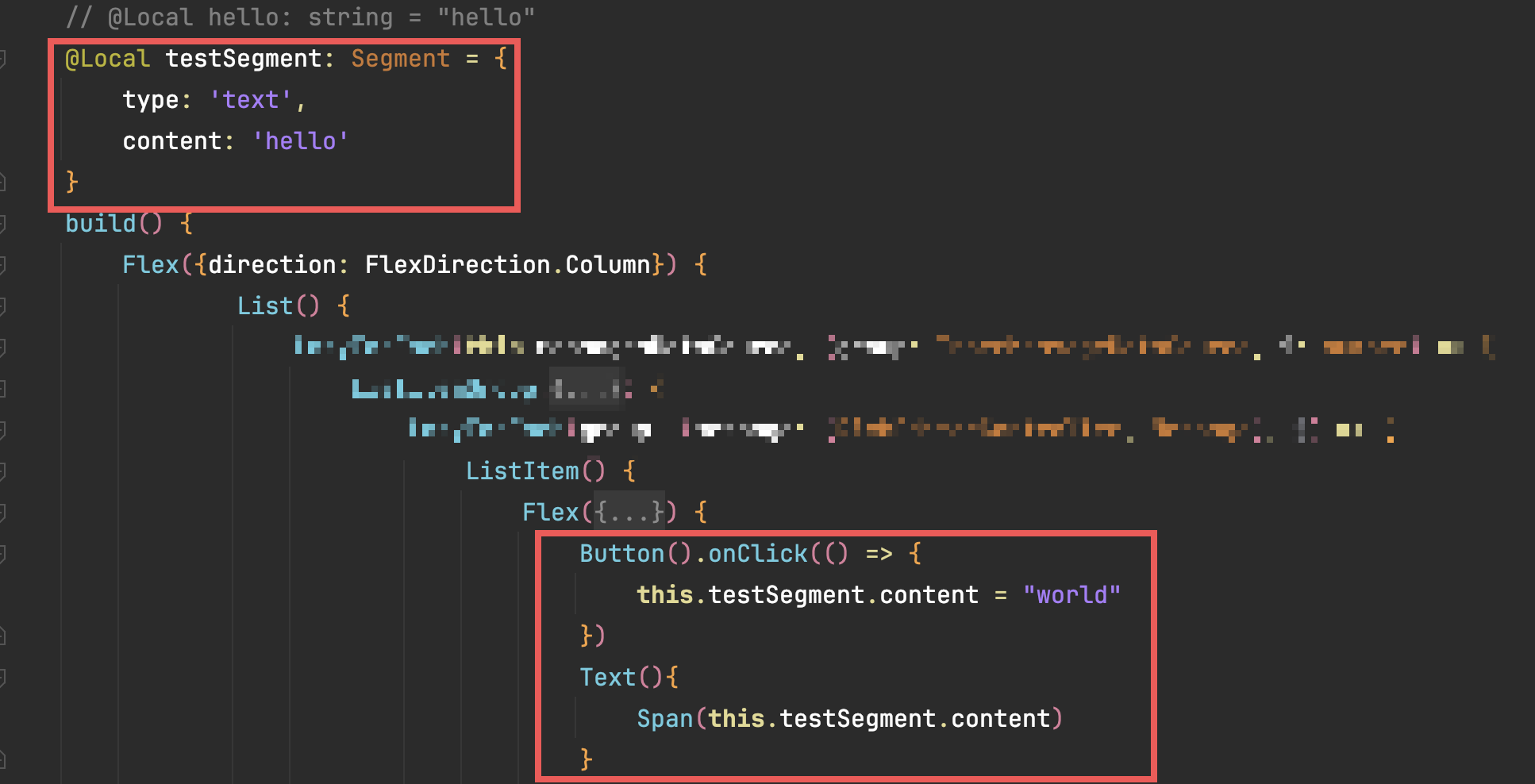Viewport: 1535px width, 784px height.
Task: Place cursor in 'hello' string value
Action: click(x=300, y=141)
